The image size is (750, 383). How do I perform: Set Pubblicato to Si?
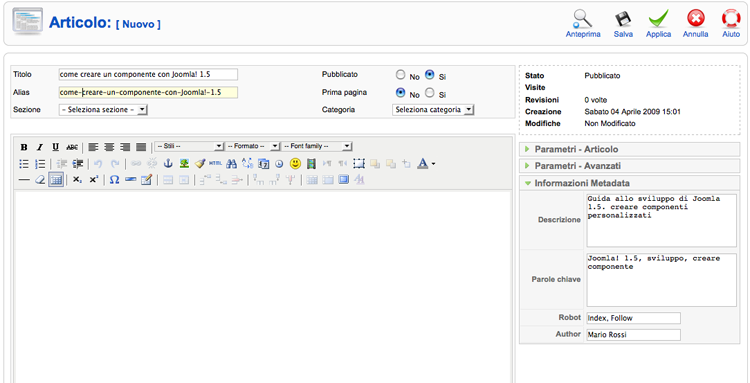point(430,75)
